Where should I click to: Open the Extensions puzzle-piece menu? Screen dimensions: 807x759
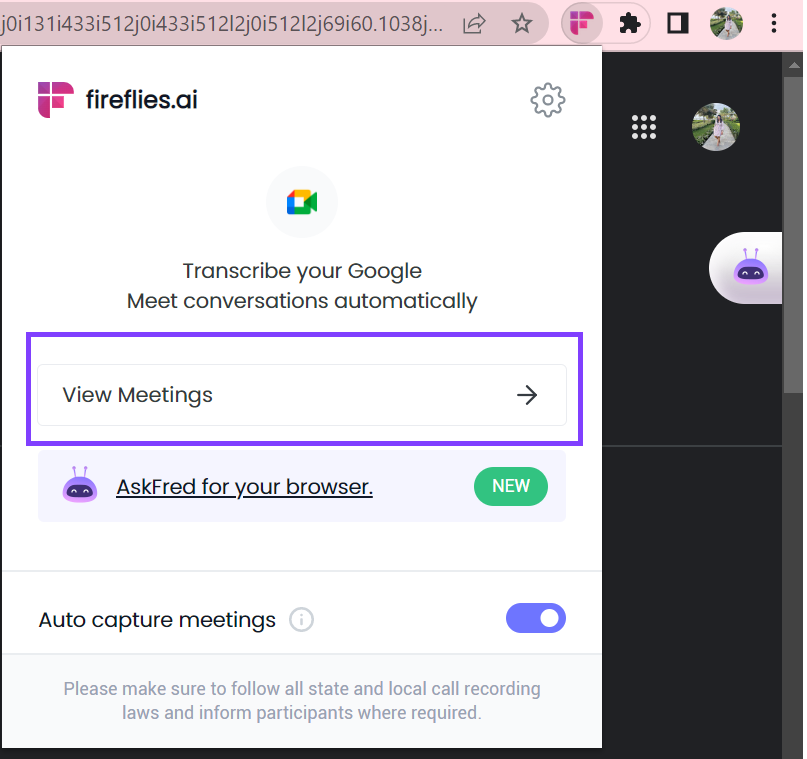(x=629, y=23)
